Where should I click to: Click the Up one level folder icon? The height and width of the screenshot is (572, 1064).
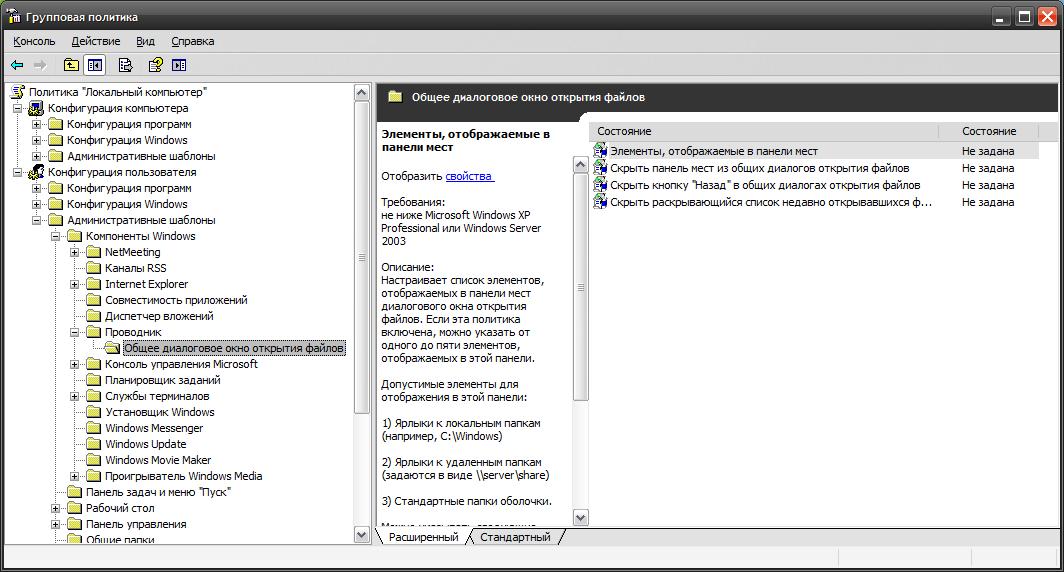point(71,65)
